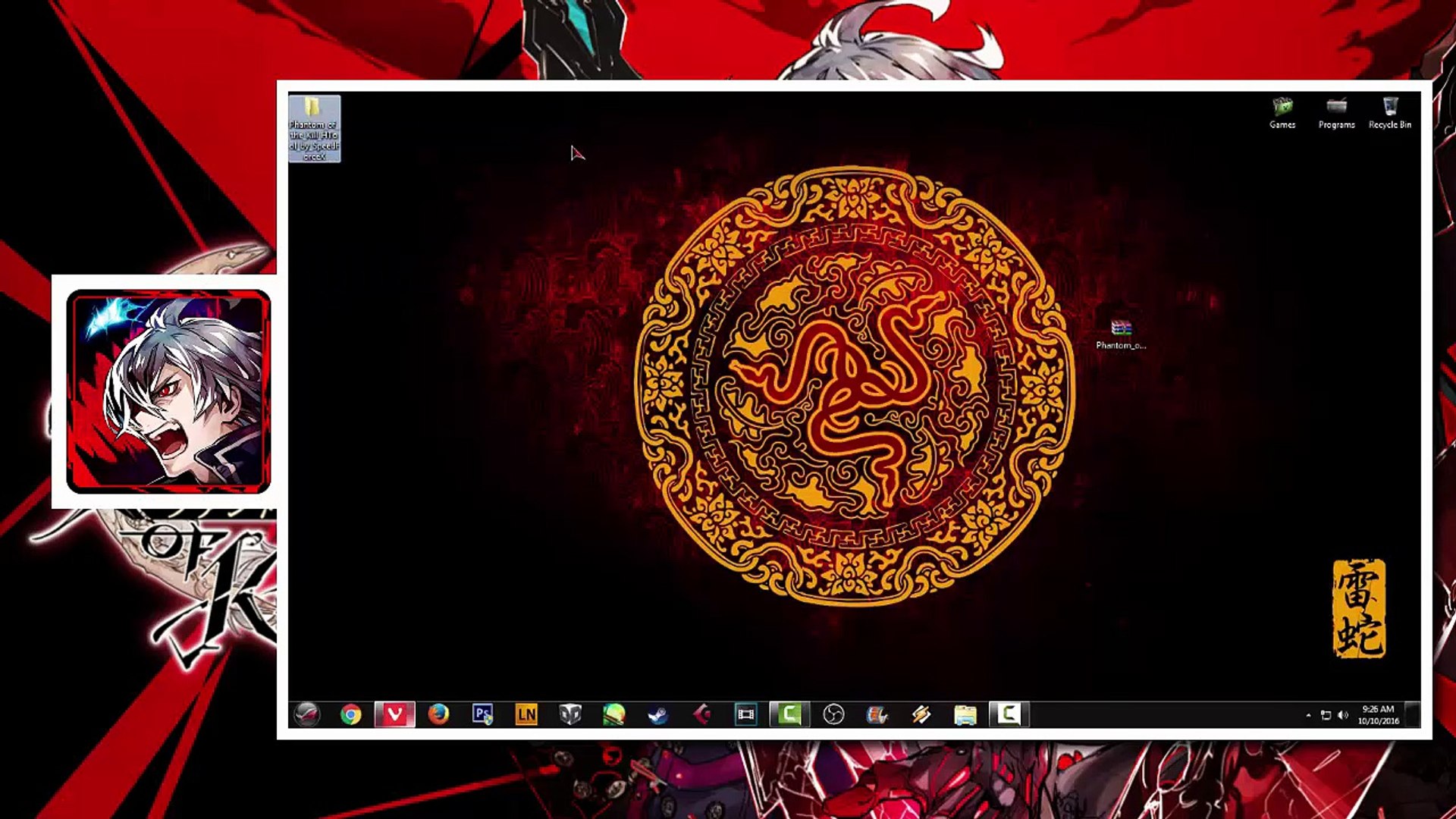Open Windows Explorer from the taskbar
Image resolution: width=1456 pixels, height=819 pixels.
[965, 714]
